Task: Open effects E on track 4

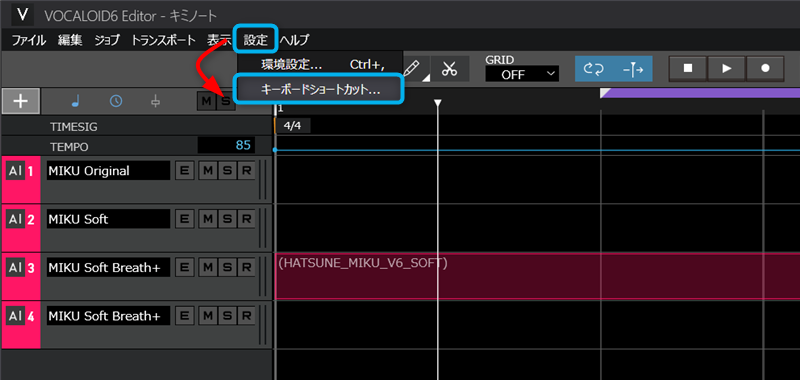Action: pyautogui.click(x=184, y=316)
